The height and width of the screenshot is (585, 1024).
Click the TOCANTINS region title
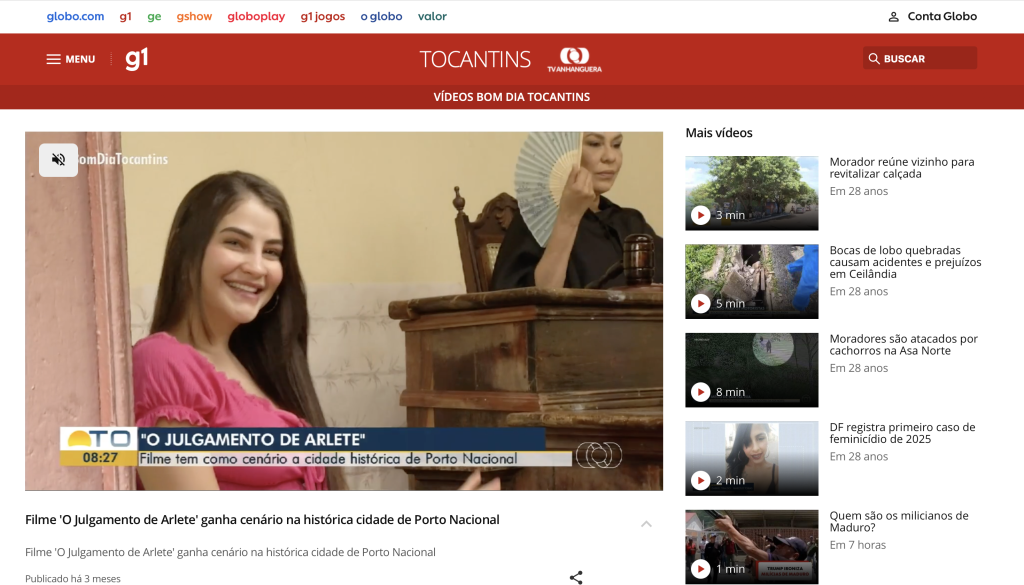475,59
